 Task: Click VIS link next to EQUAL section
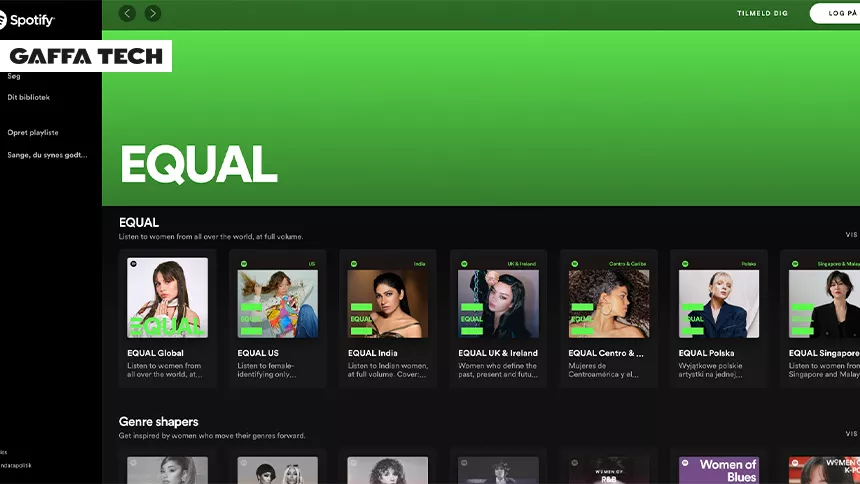851,234
